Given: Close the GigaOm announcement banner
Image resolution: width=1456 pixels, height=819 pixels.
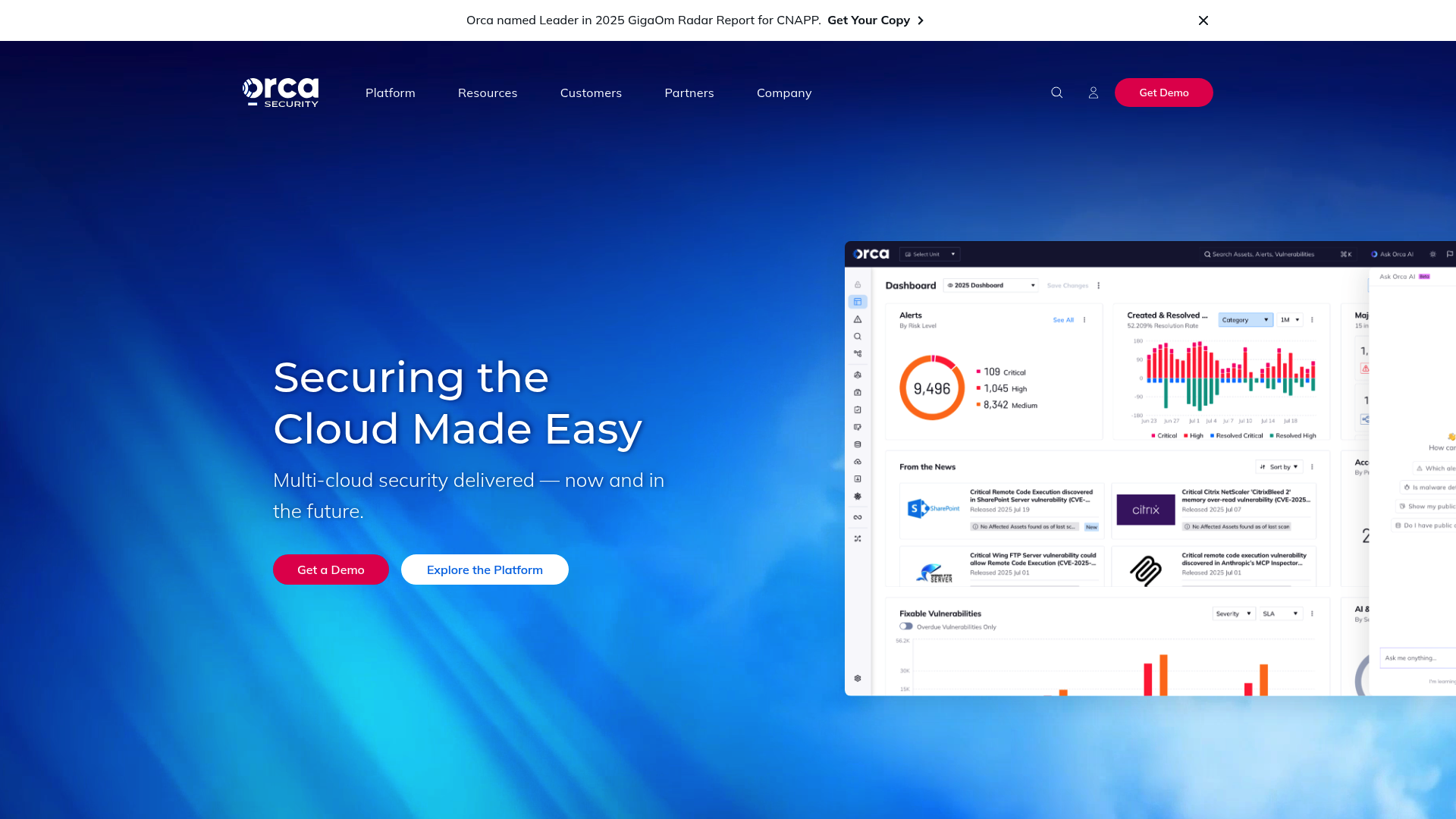Looking at the screenshot, I should point(1203,20).
